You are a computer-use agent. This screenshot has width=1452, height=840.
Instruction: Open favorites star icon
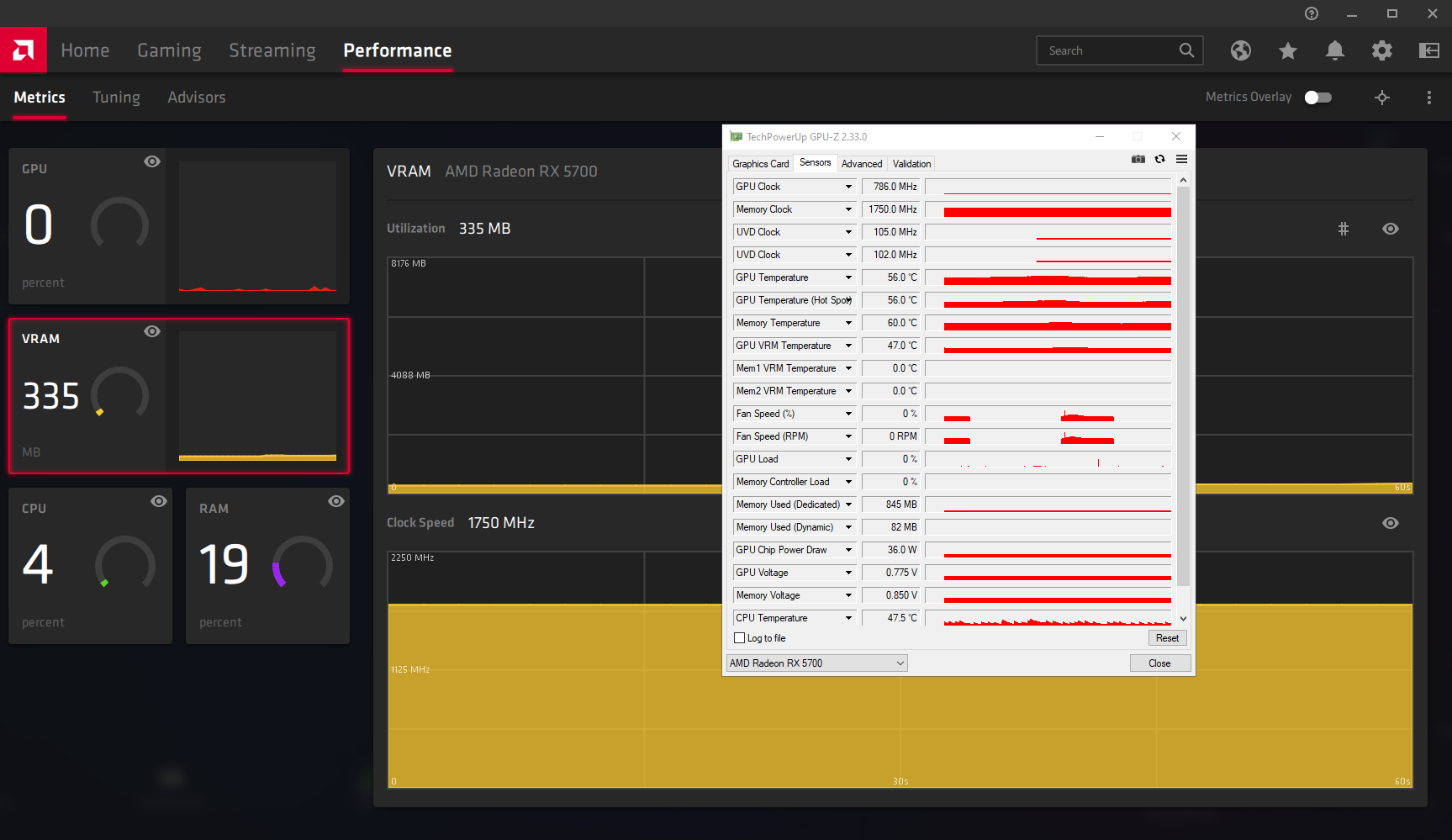(x=1288, y=50)
